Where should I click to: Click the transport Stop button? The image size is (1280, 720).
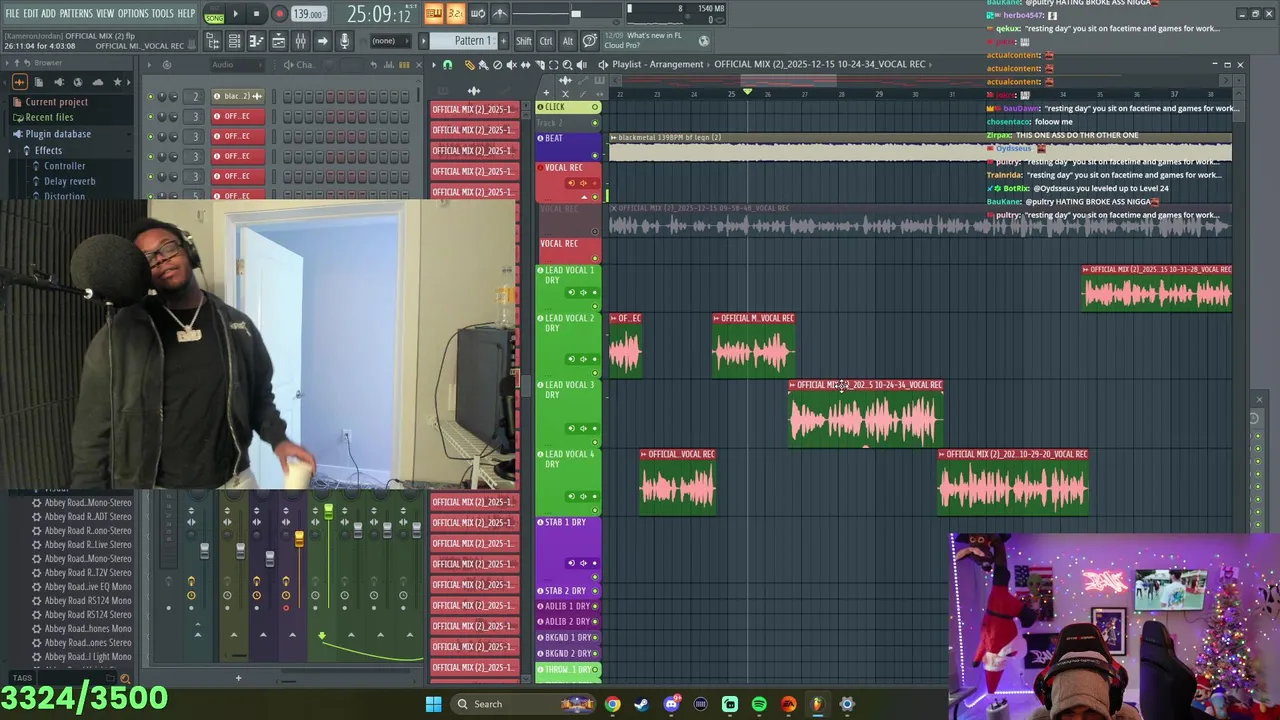point(256,14)
